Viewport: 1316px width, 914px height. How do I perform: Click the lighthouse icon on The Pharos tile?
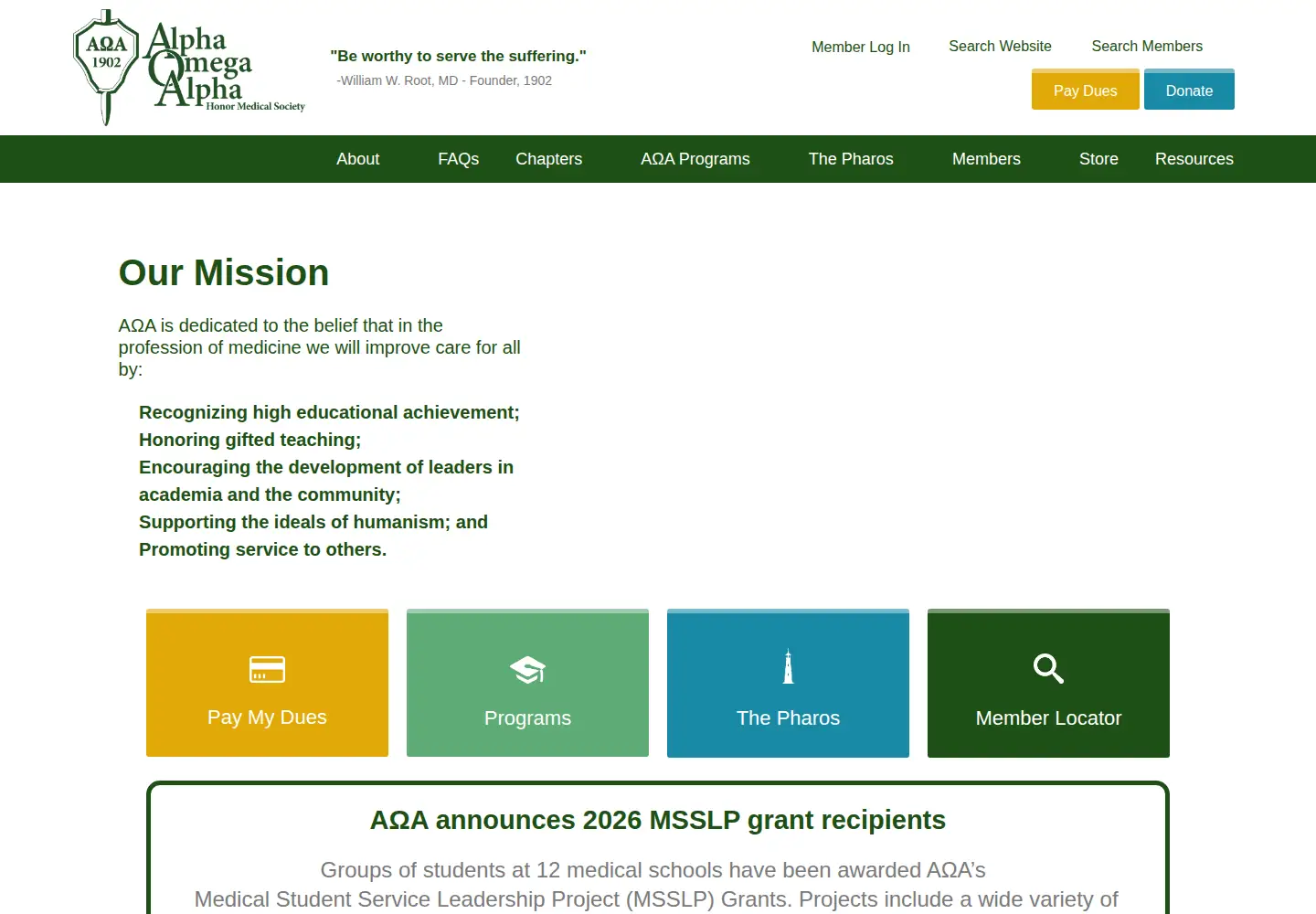[x=788, y=666]
